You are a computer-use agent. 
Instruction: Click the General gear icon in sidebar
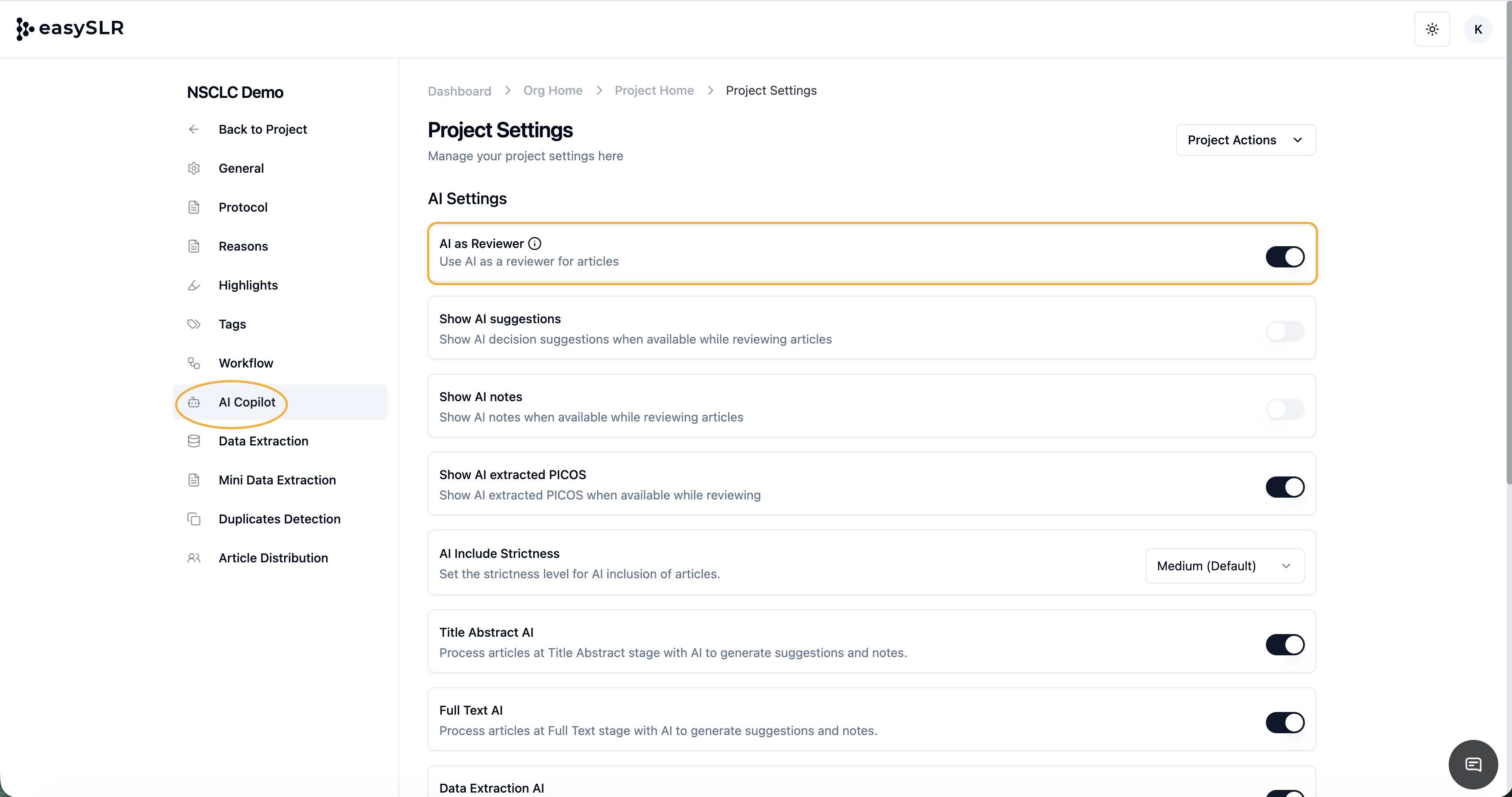coord(194,169)
